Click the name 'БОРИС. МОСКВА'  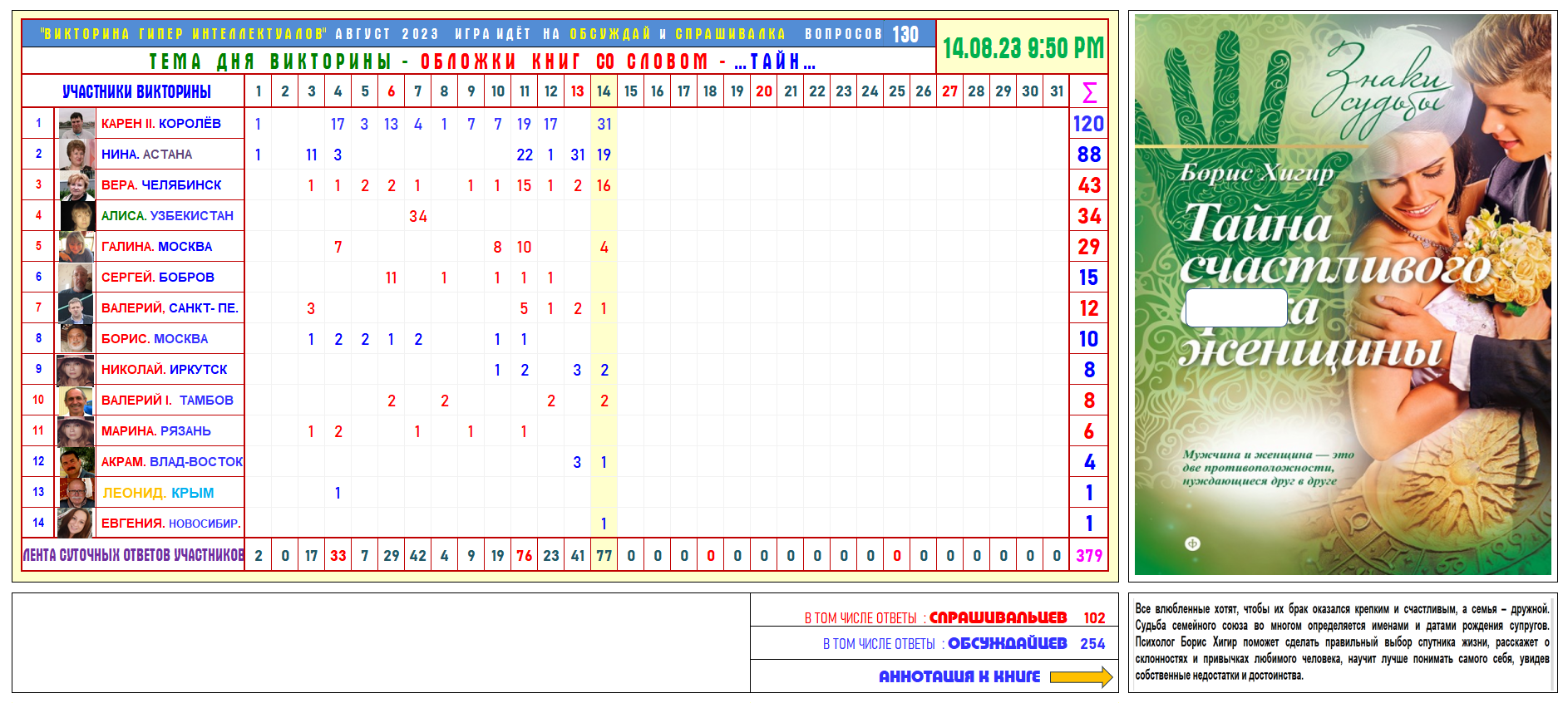point(155,339)
